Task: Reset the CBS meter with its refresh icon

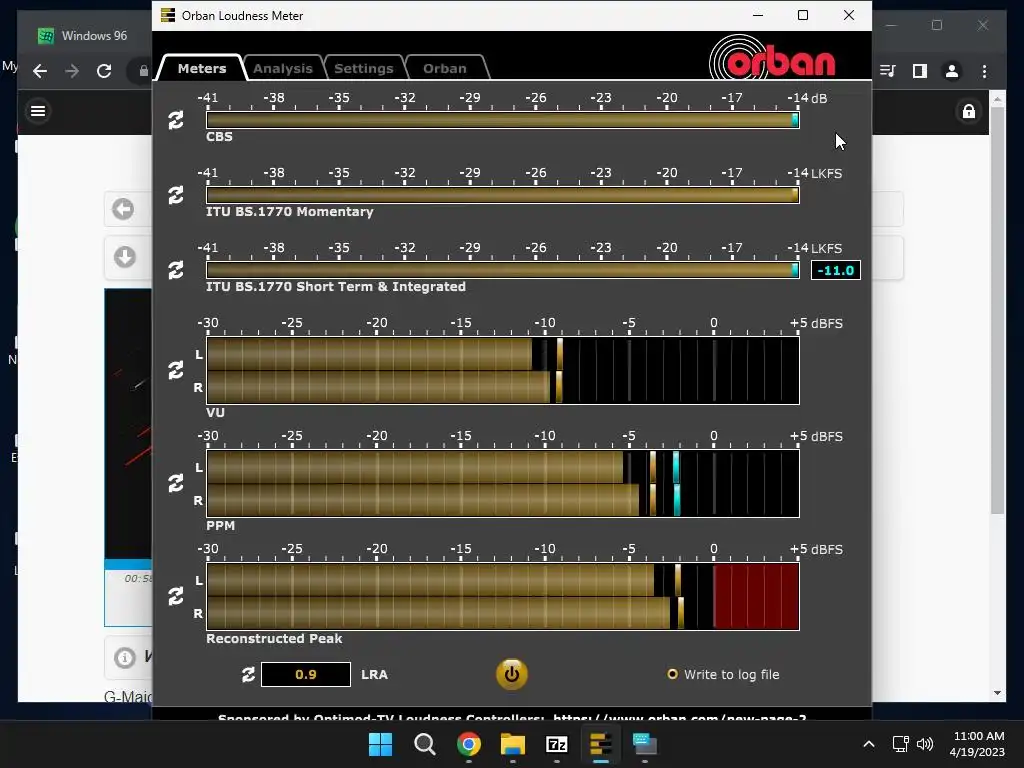Action: point(176,120)
